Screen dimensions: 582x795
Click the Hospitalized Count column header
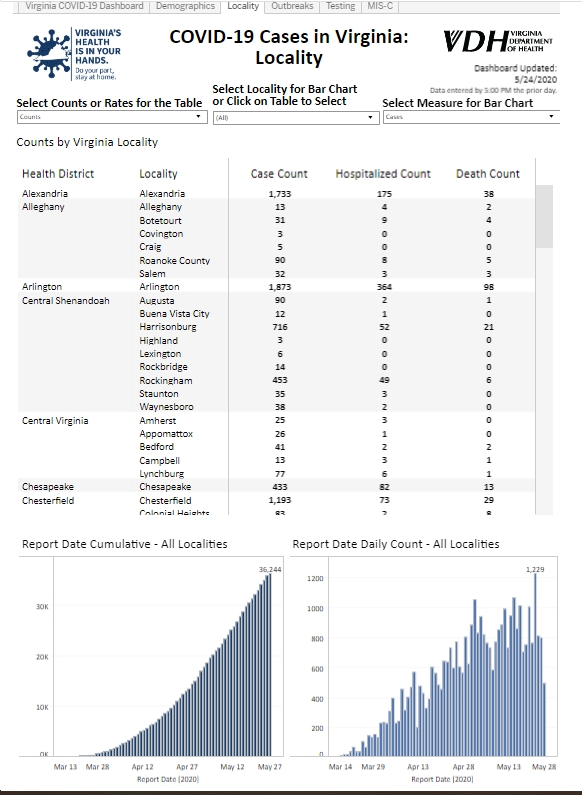pyautogui.click(x=383, y=174)
